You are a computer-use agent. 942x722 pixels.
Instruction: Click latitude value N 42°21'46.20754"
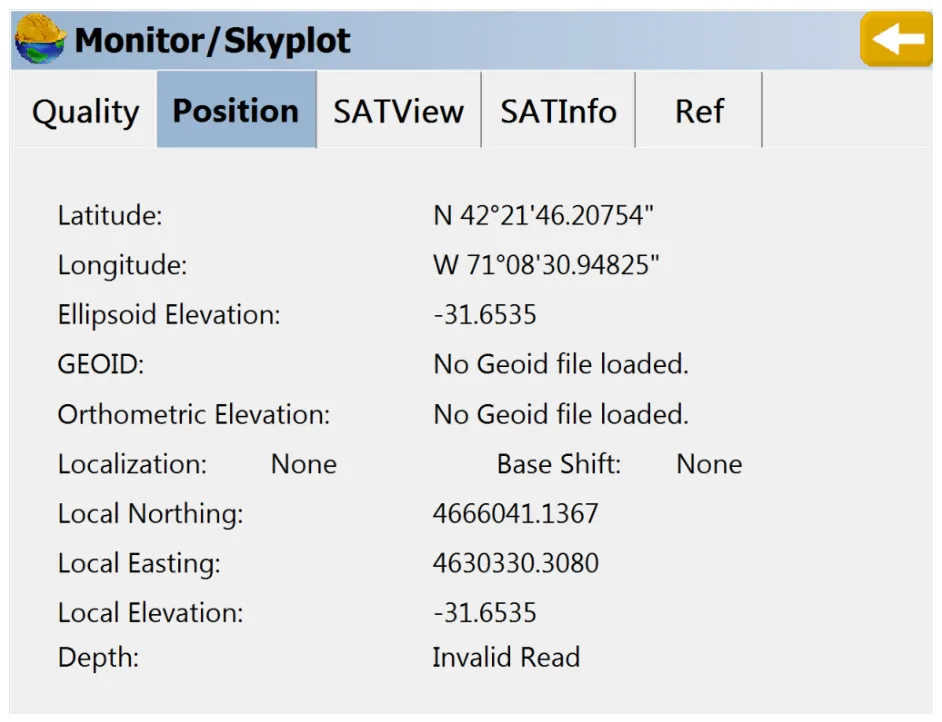(x=543, y=215)
